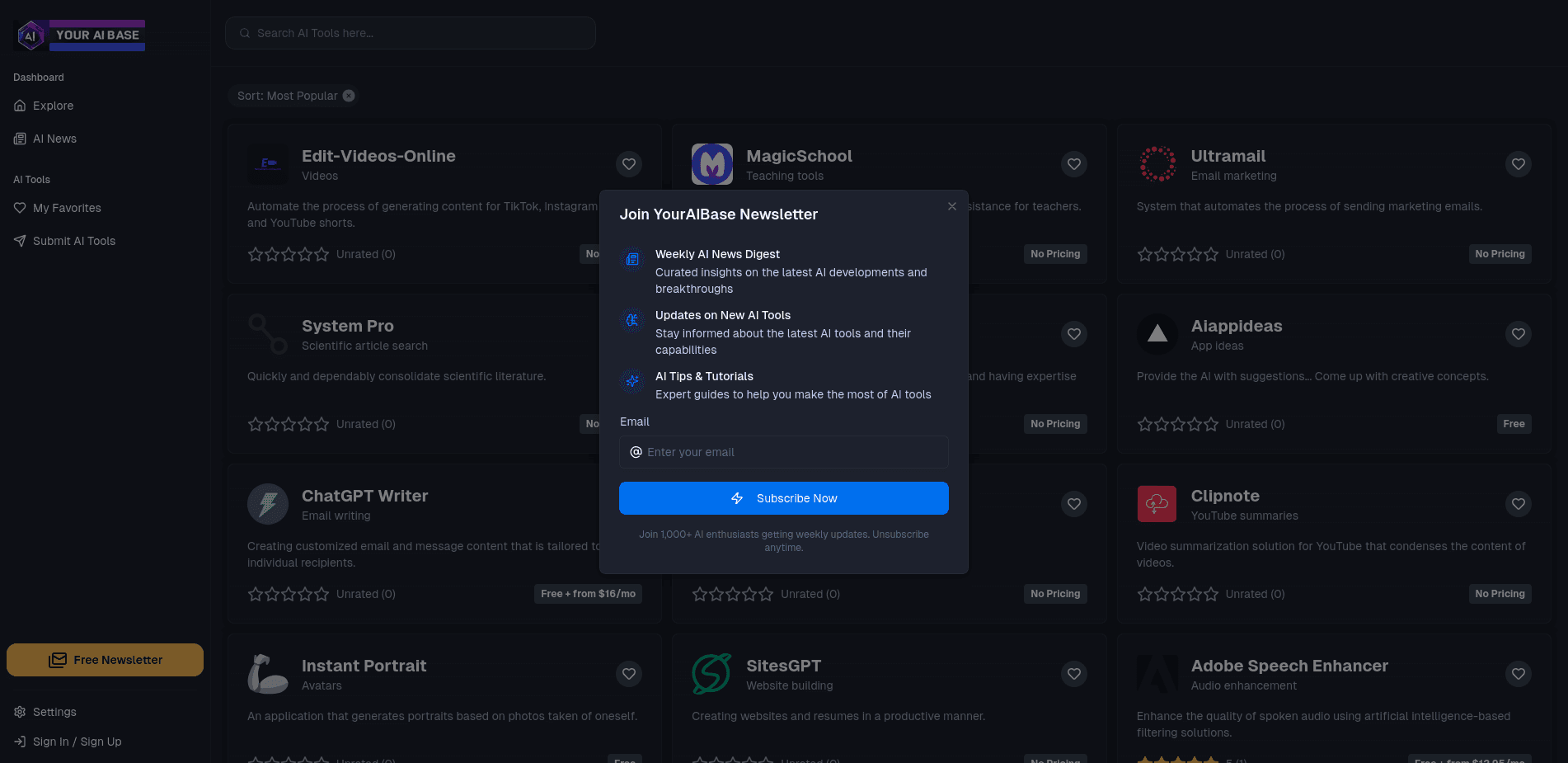Go to AI News in sidebar
The height and width of the screenshot is (763, 1568).
click(54, 139)
